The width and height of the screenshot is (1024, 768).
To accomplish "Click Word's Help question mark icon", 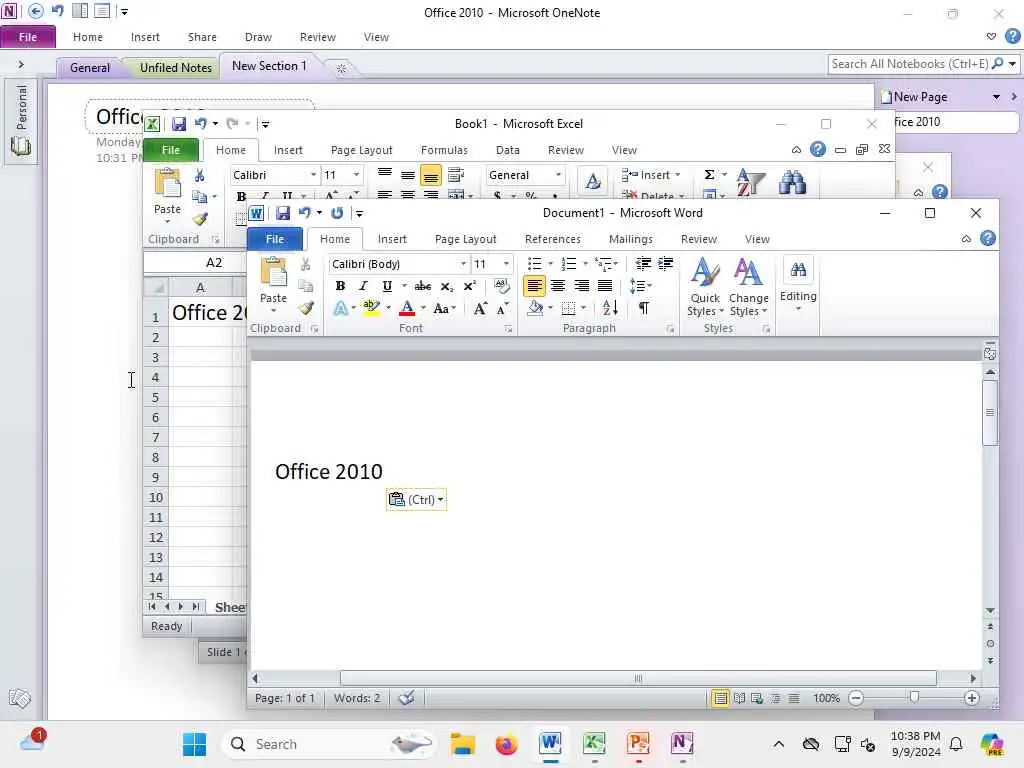I will point(988,238).
